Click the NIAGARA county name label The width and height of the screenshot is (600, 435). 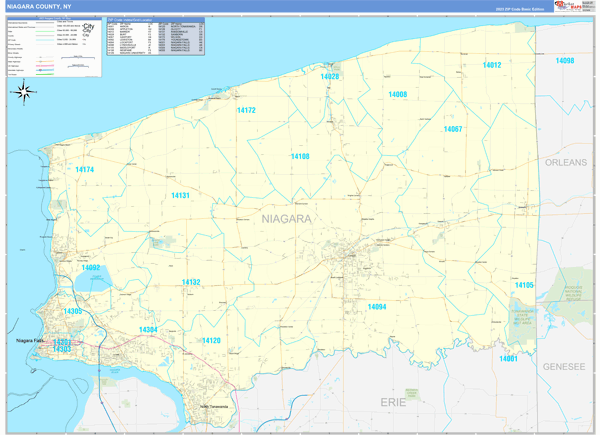pyautogui.click(x=286, y=218)
